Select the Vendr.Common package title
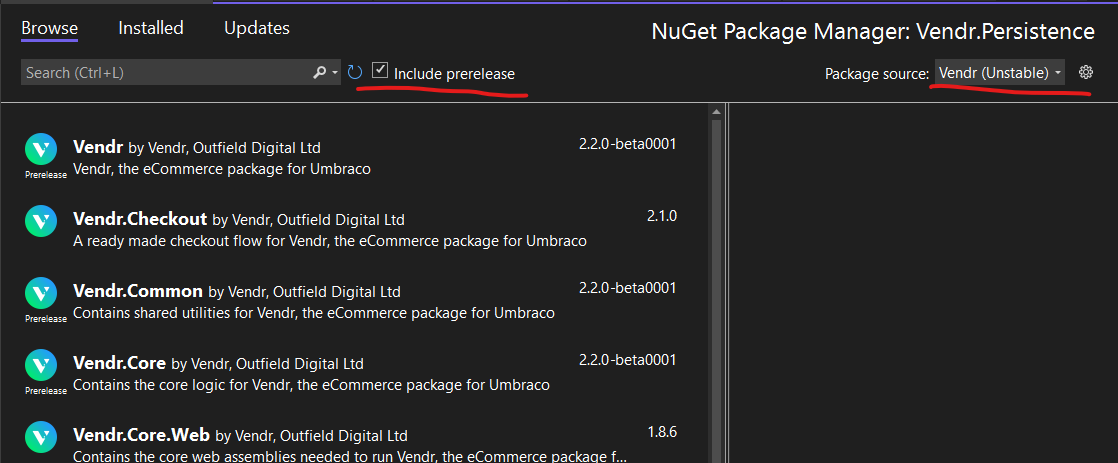Image resolution: width=1118 pixels, height=463 pixels. pos(138,290)
